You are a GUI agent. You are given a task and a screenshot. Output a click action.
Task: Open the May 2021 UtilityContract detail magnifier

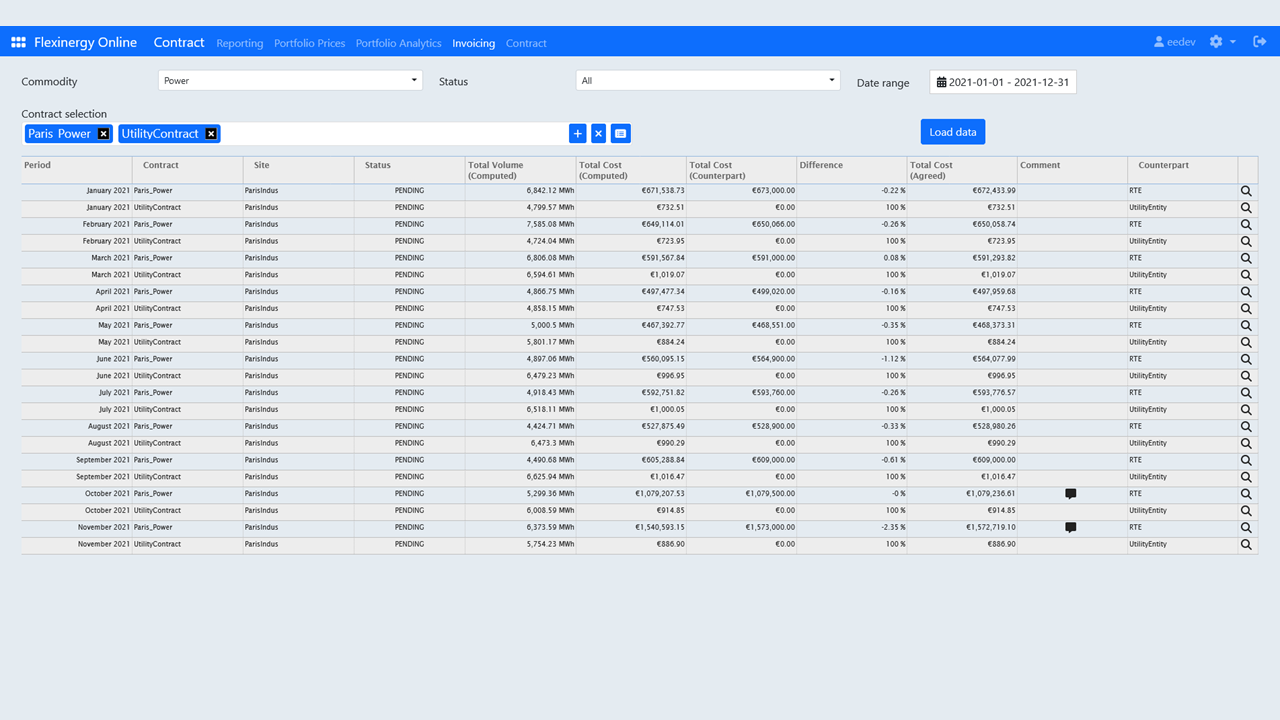(1246, 342)
